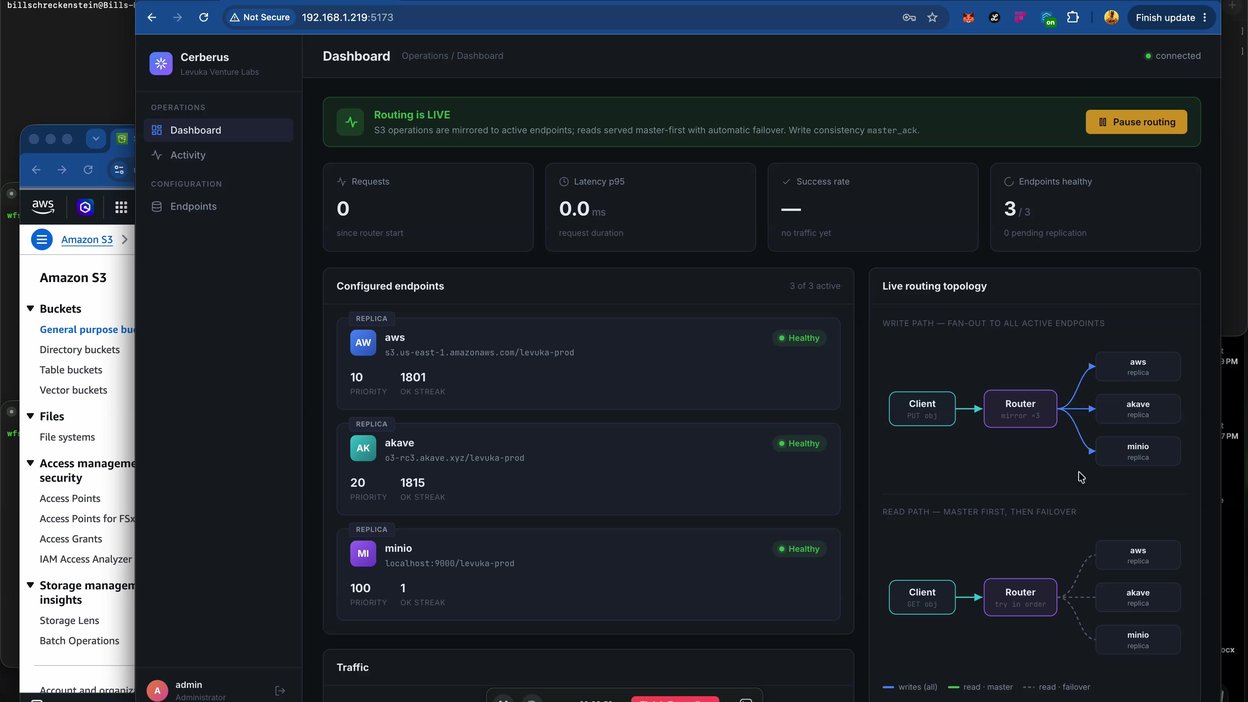Screen dimensions: 1248x702
Task: Click the browser back arrow in Cerberus window
Action: 152,17
